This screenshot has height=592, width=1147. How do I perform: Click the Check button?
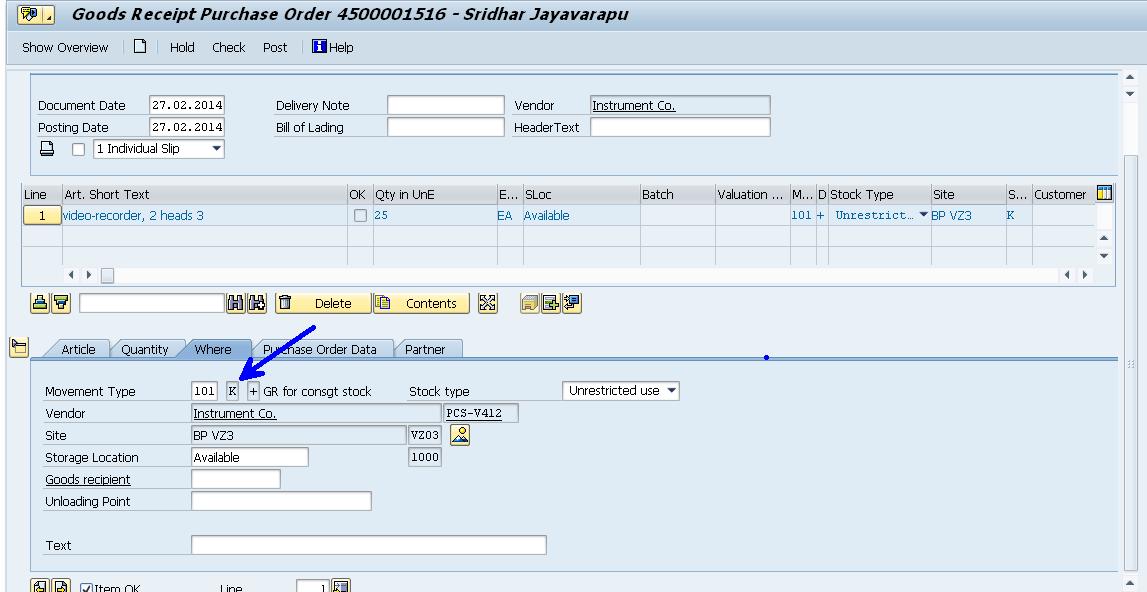click(x=229, y=47)
